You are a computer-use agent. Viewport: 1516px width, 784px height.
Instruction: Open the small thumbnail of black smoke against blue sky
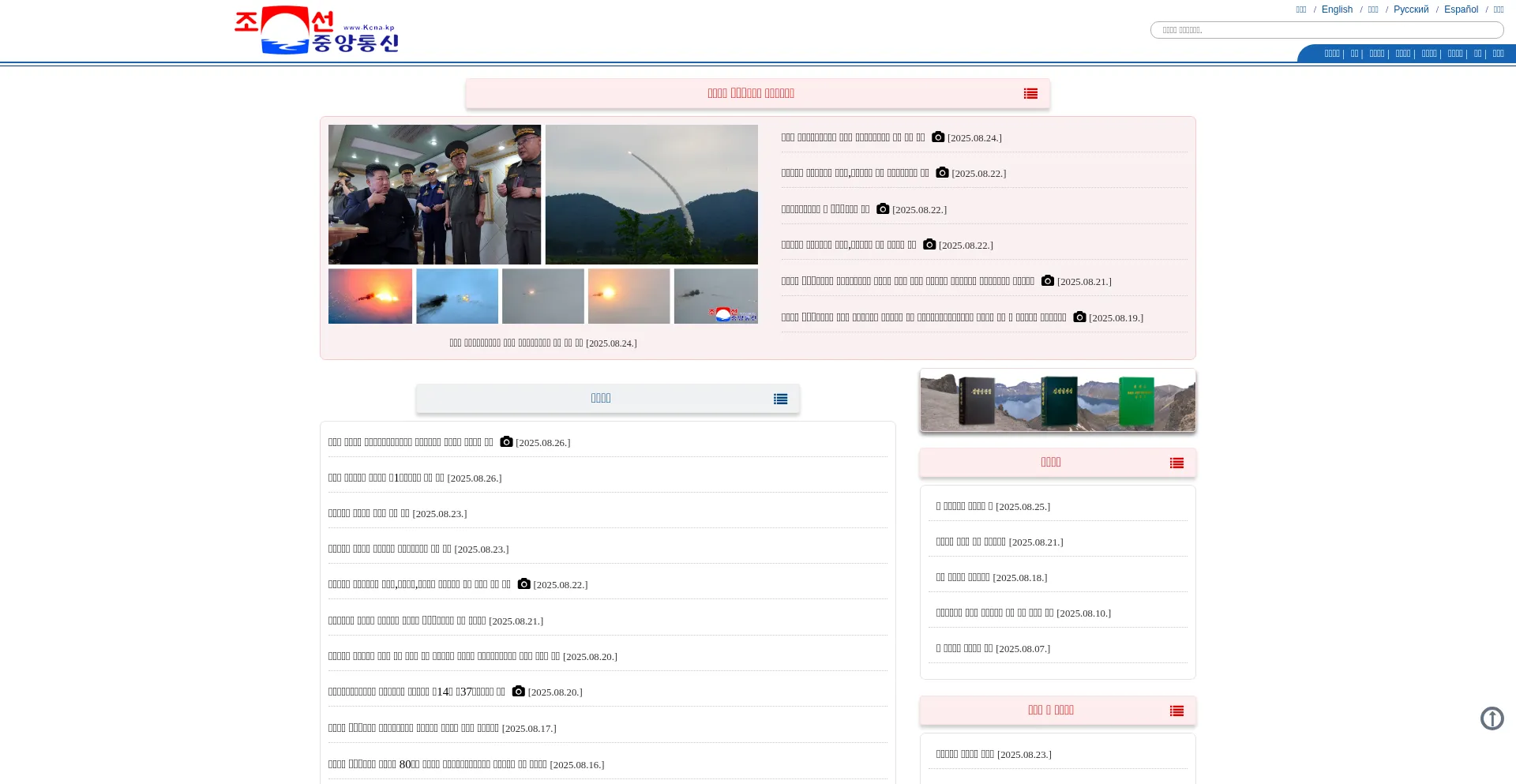click(457, 296)
